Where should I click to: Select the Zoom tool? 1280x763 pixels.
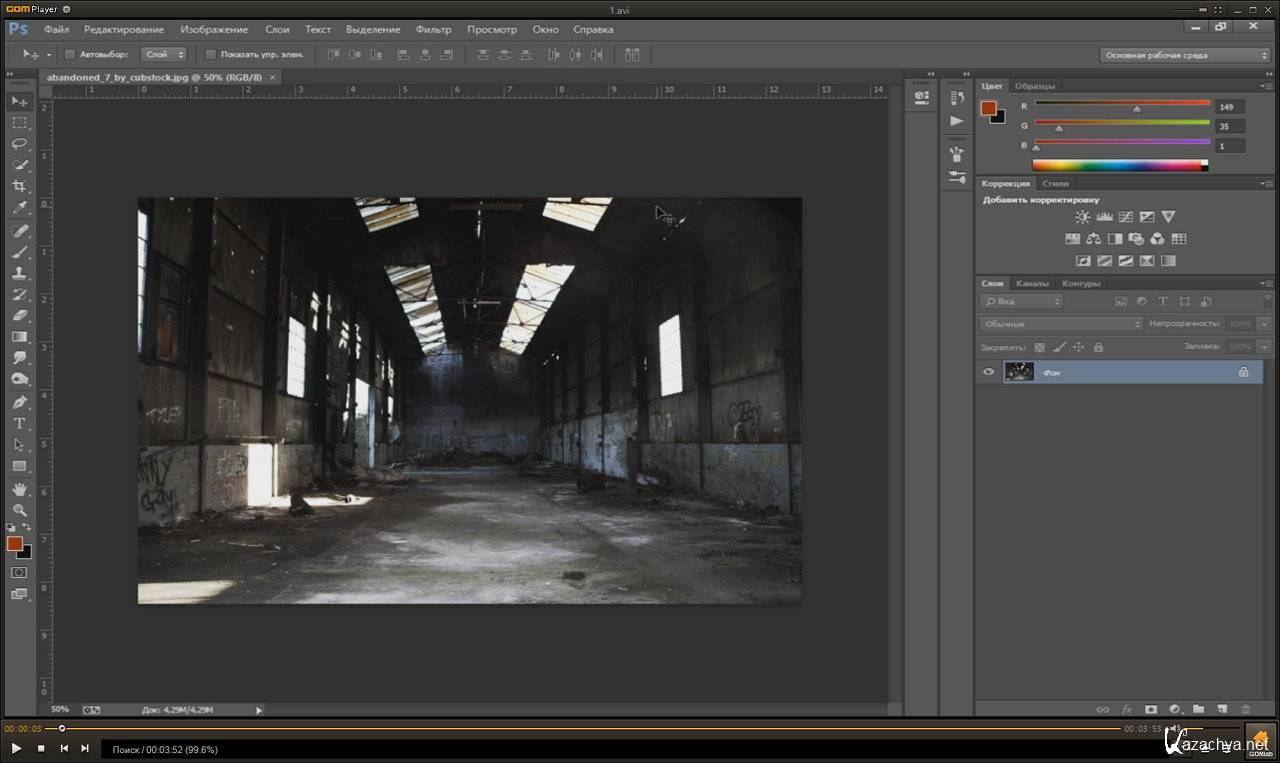click(x=19, y=510)
